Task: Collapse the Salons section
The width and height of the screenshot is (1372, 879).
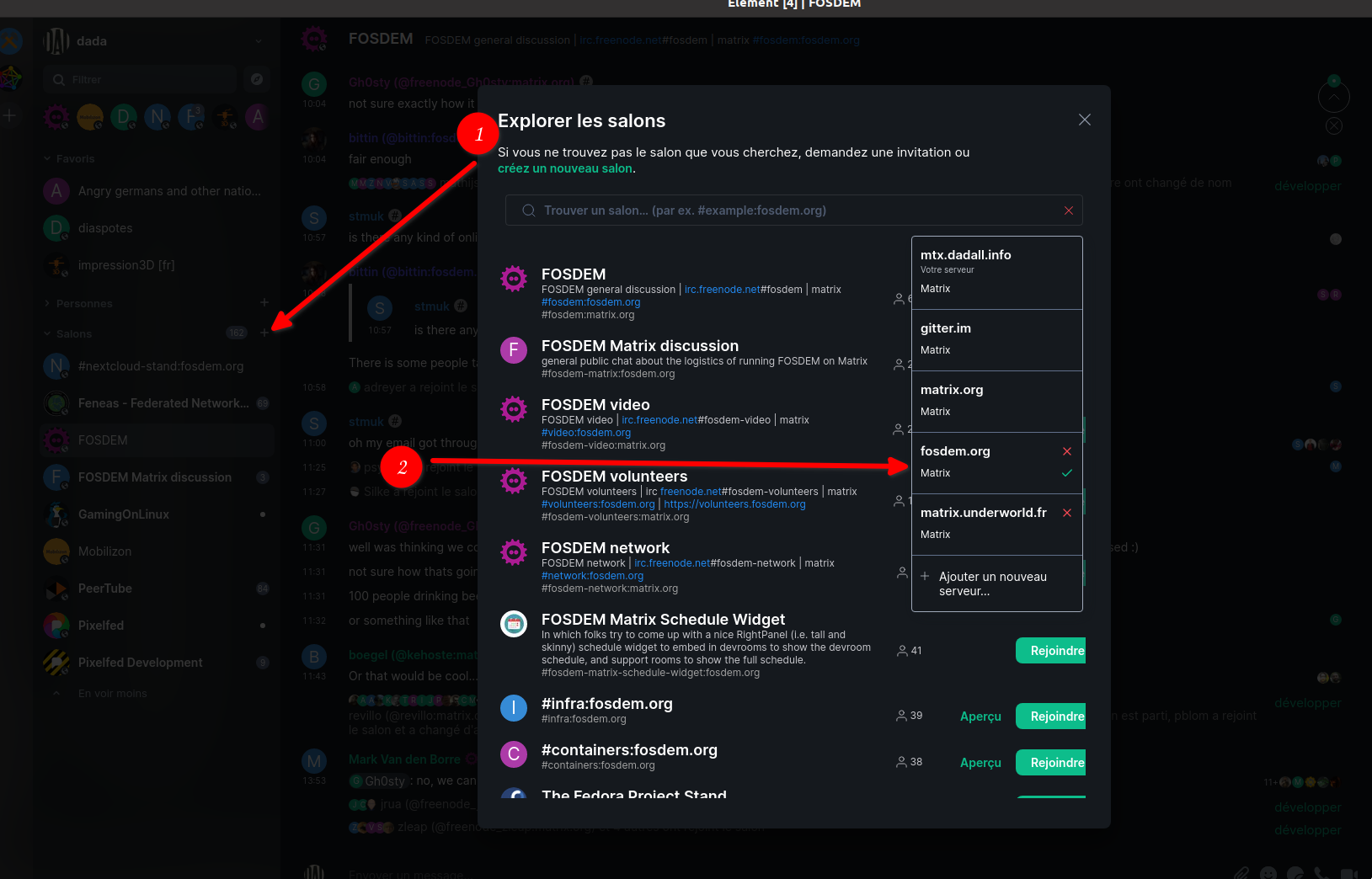Action: click(67, 333)
